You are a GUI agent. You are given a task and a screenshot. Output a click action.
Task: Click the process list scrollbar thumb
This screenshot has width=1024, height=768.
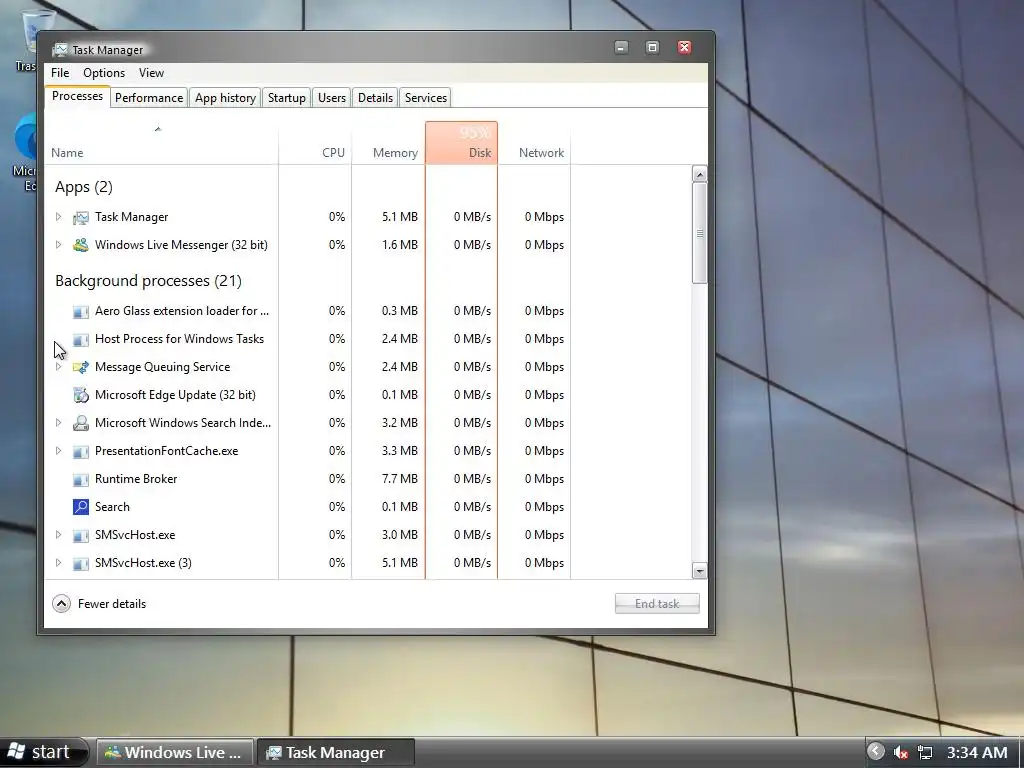coord(699,233)
